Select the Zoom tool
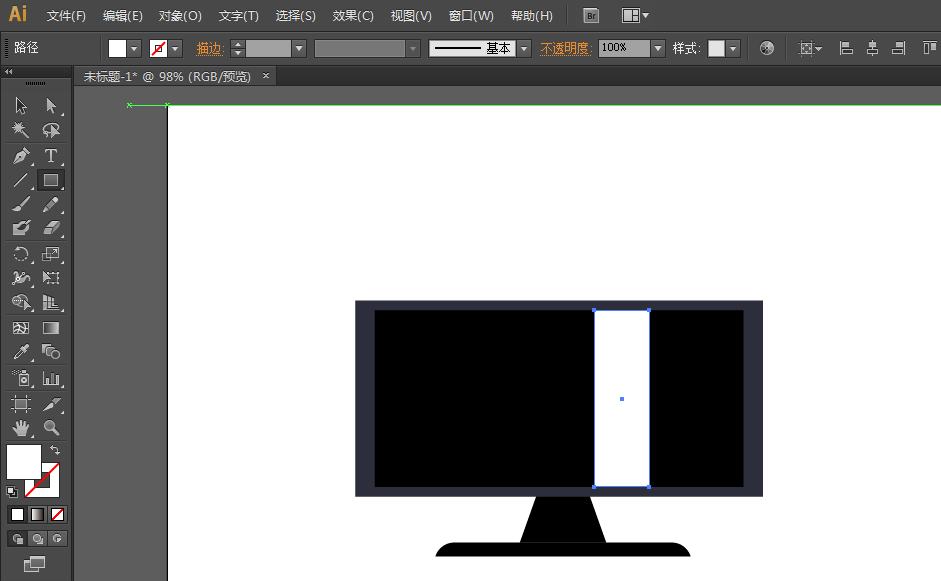 pyautogui.click(x=50, y=426)
